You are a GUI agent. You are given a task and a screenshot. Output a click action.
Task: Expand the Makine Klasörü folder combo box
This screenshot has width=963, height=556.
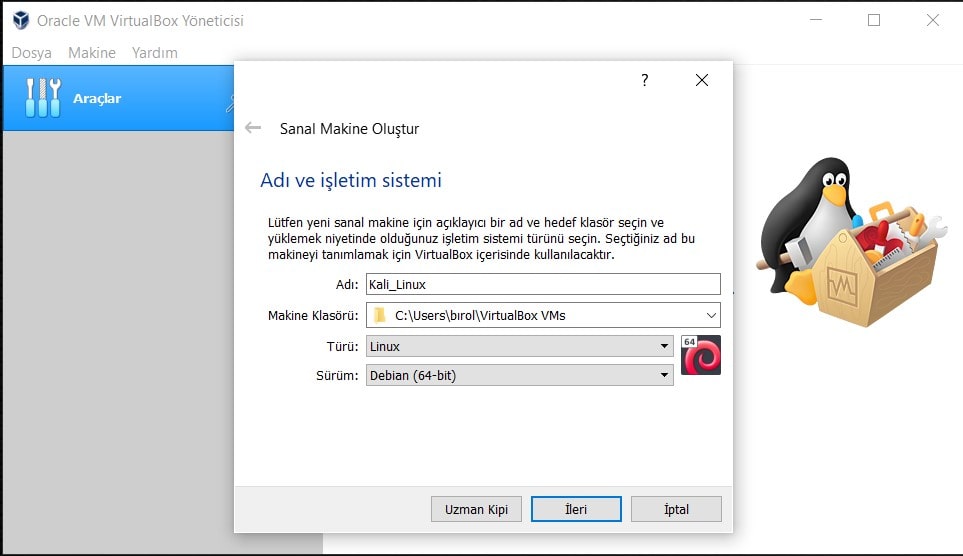711,315
